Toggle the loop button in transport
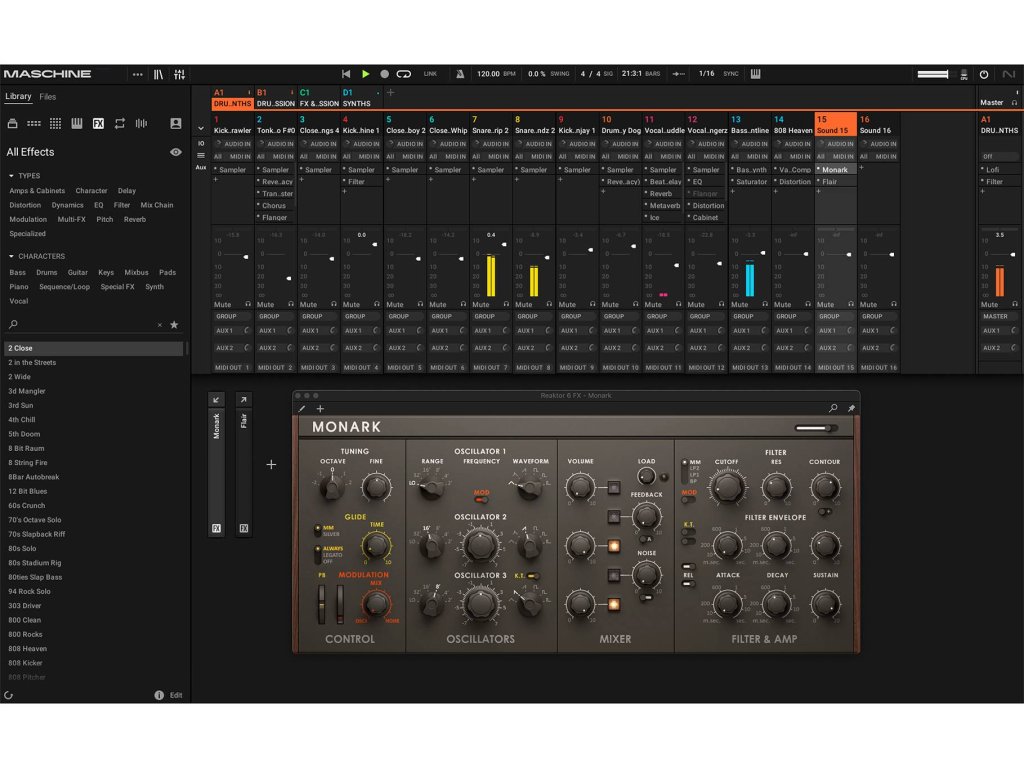This screenshot has width=1024, height=768. click(404, 74)
